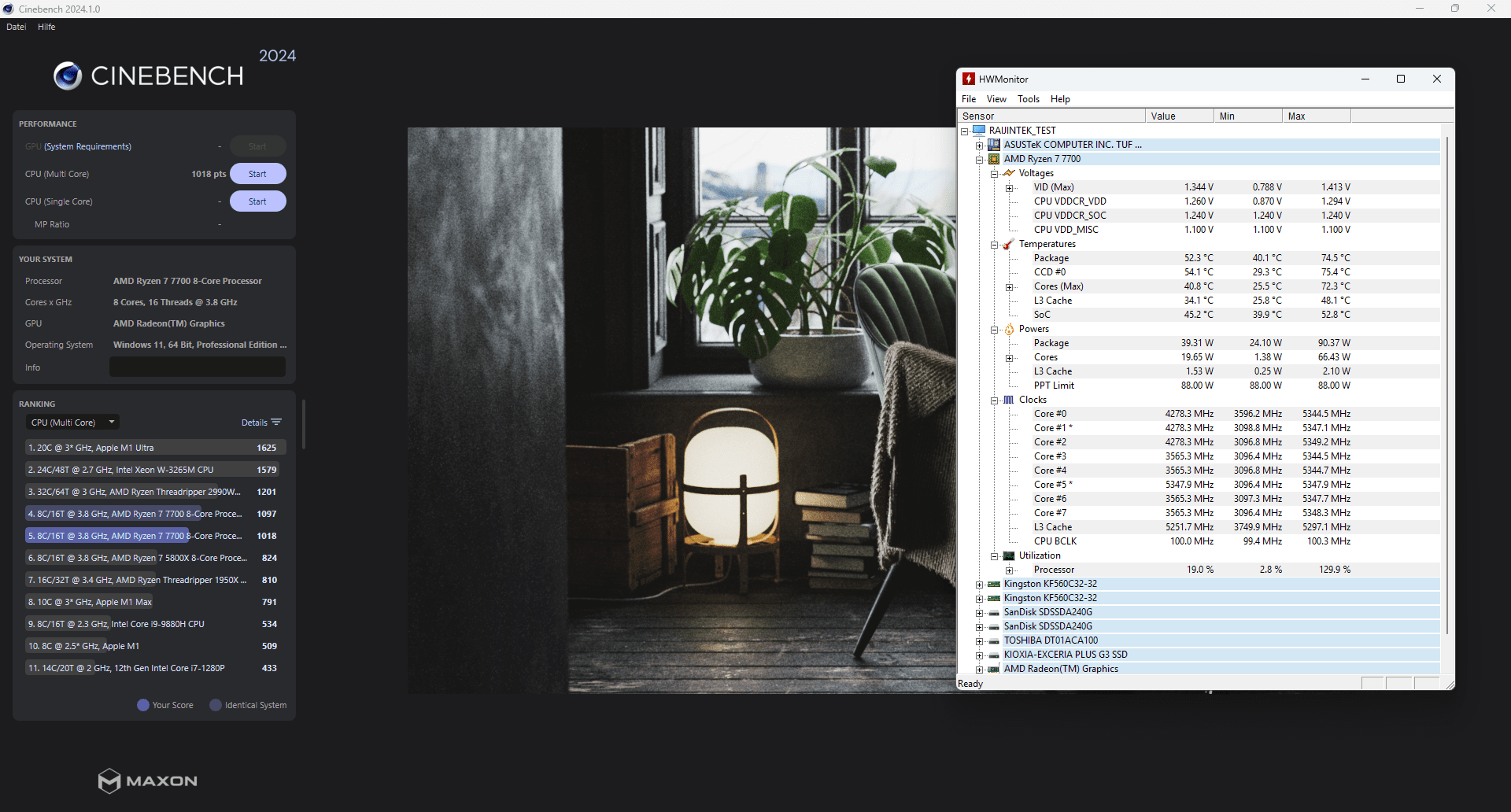The width and height of the screenshot is (1511, 812).
Task: Select the Intel Core i9-9880H ranking entry
Action: (x=155, y=624)
